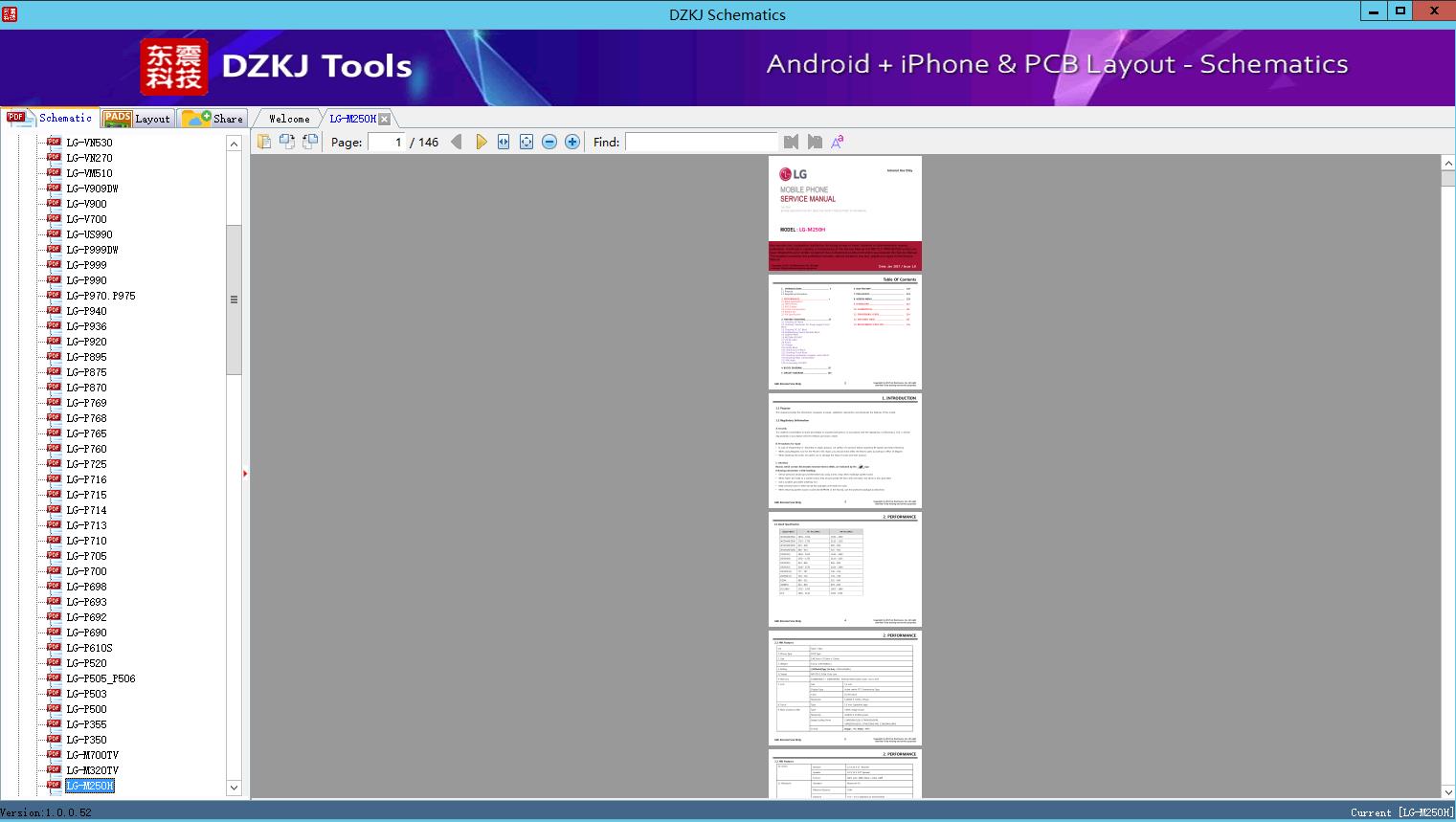Go to the next page

click(x=481, y=142)
